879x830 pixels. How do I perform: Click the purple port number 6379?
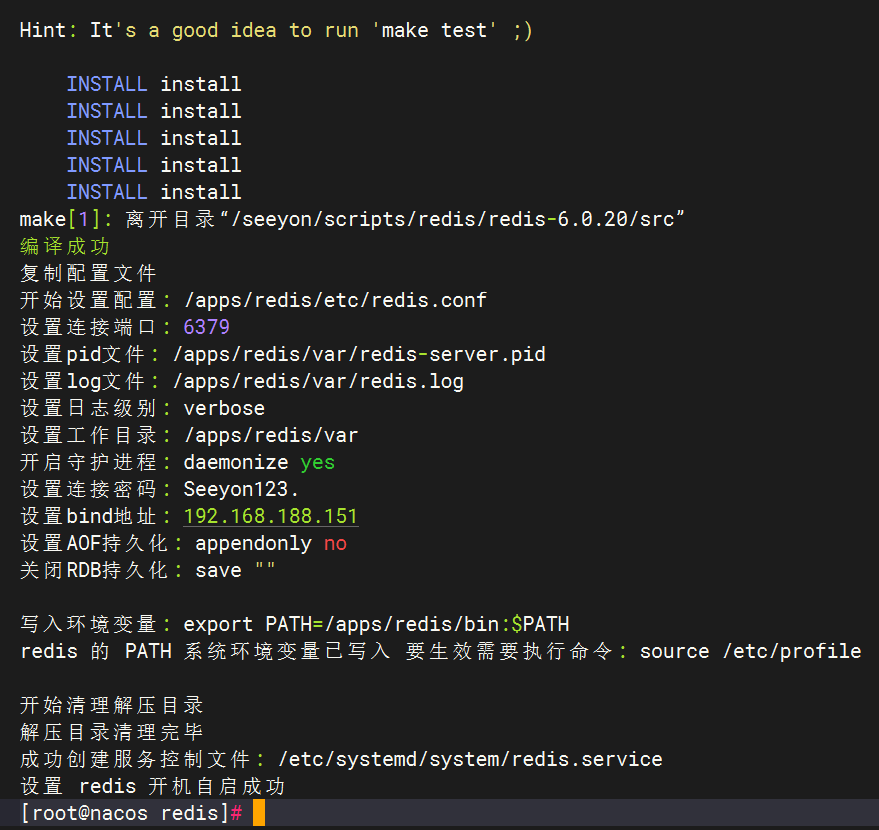point(207,327)
